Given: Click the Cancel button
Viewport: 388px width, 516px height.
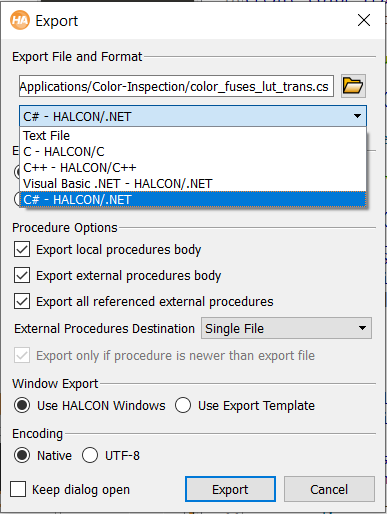Looking at the screenshot, I should [329, 489].
